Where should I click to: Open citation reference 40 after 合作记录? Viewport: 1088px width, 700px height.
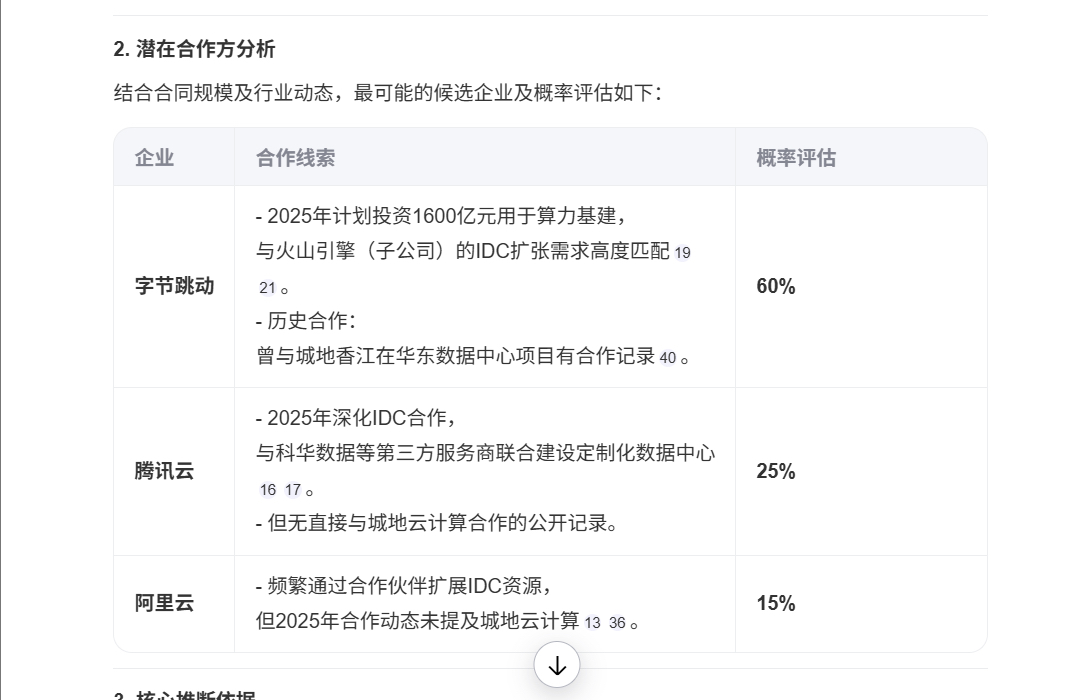coord(668,358)
